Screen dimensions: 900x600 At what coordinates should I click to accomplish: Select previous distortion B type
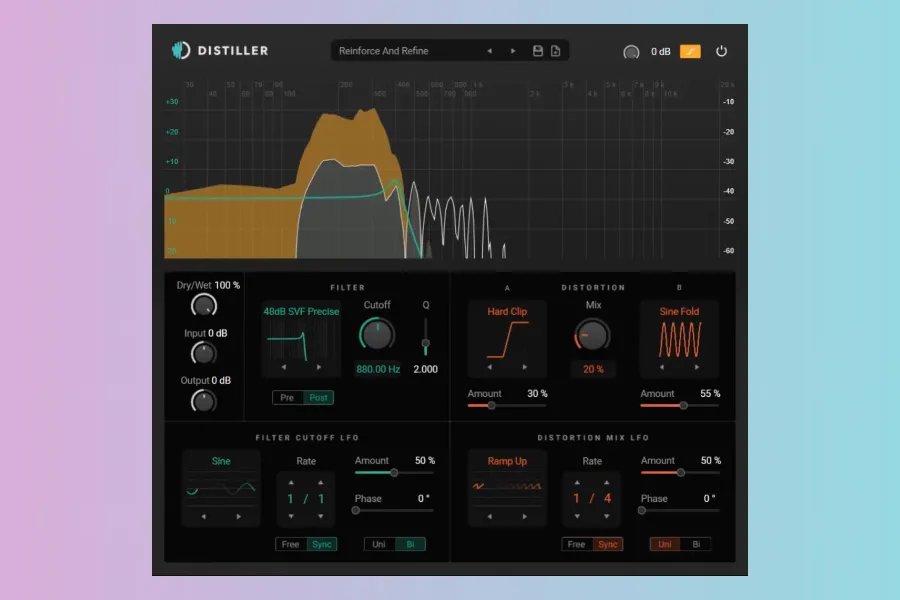(662, 367)
